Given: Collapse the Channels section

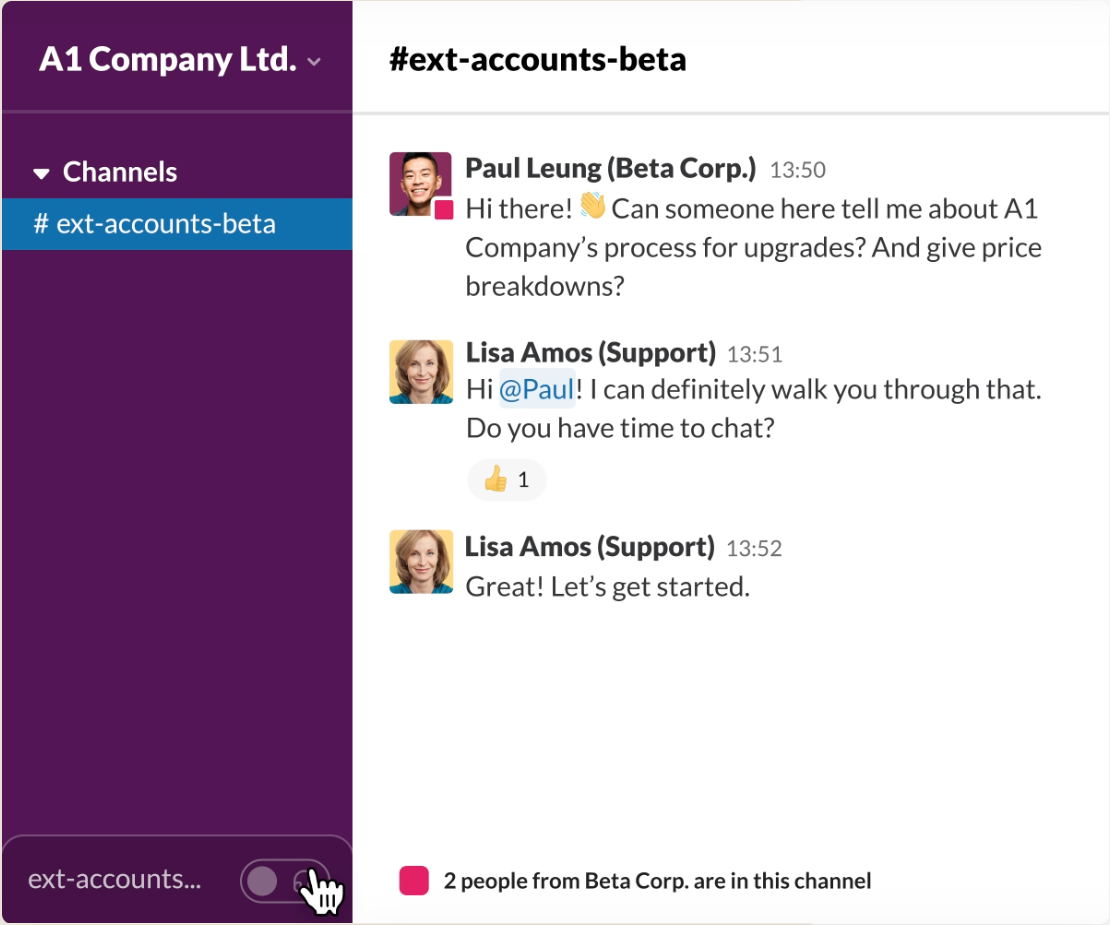Looking at the screenshot, I should tap(40, 172).
